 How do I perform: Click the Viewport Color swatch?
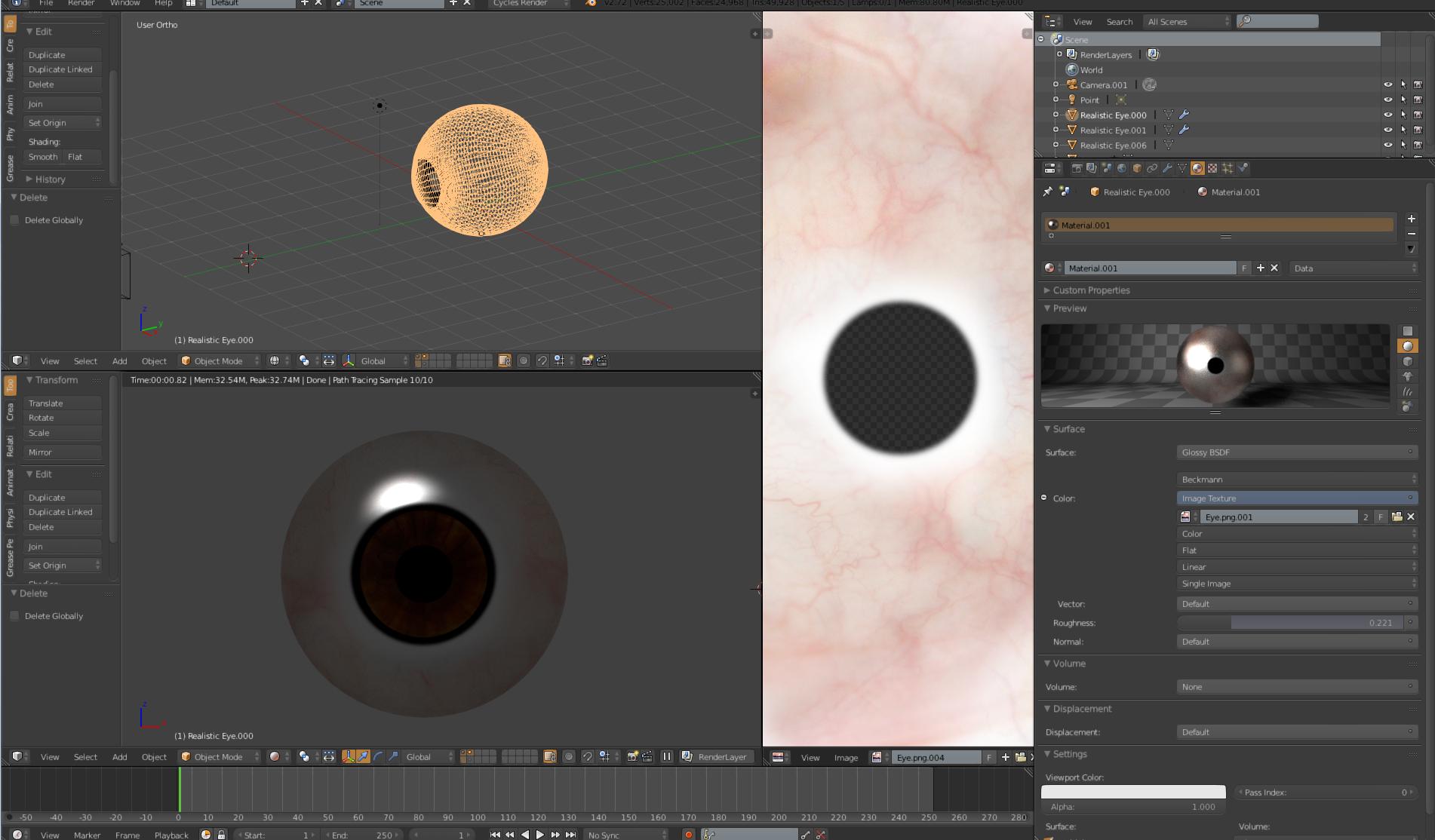point(1133,792)
